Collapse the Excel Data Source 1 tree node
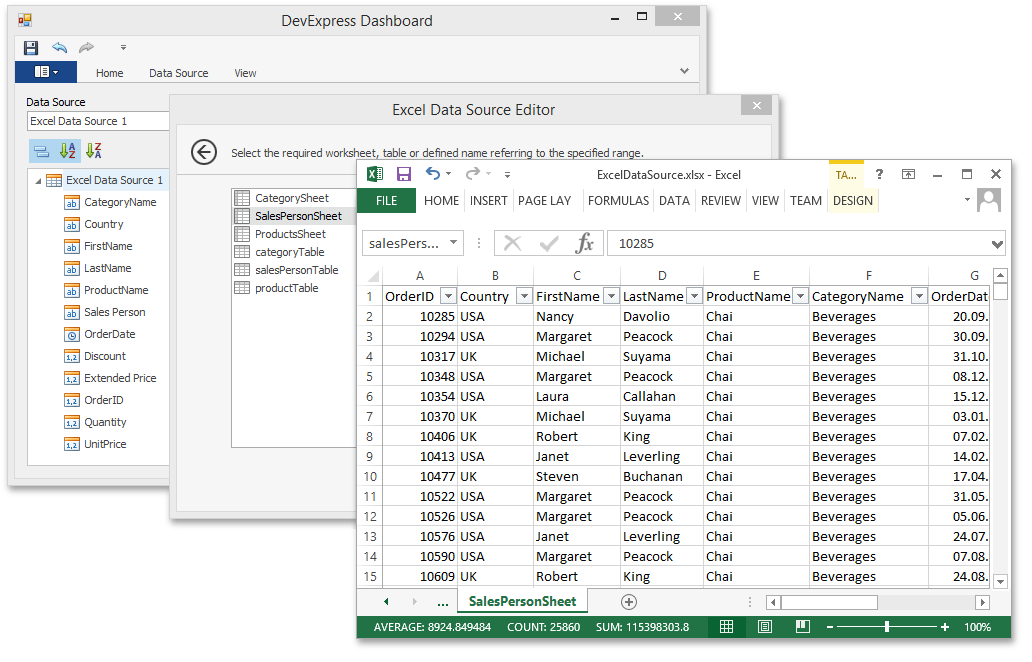Screen dimensions: 1032x662 click(38, 181)
